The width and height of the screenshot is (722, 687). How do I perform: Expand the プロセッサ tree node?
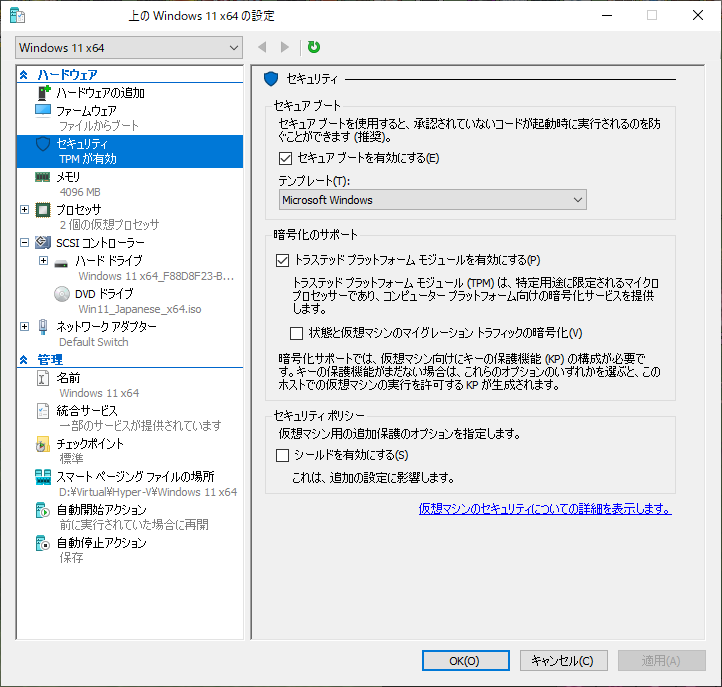(x=24, y=210)
